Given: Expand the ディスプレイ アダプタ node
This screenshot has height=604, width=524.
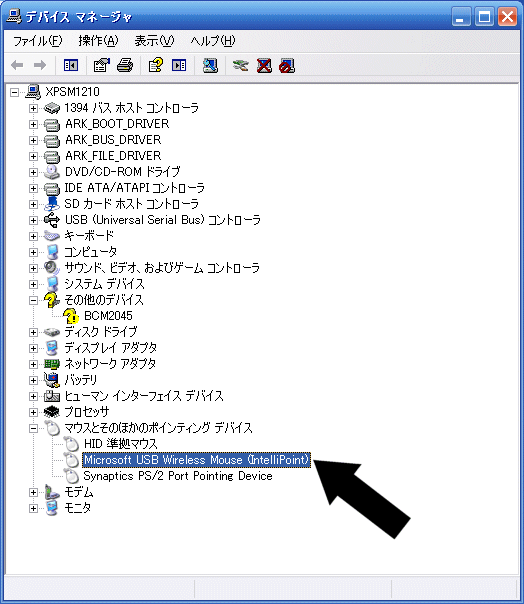Looking at the screenshot, I should tap(33, 348).
